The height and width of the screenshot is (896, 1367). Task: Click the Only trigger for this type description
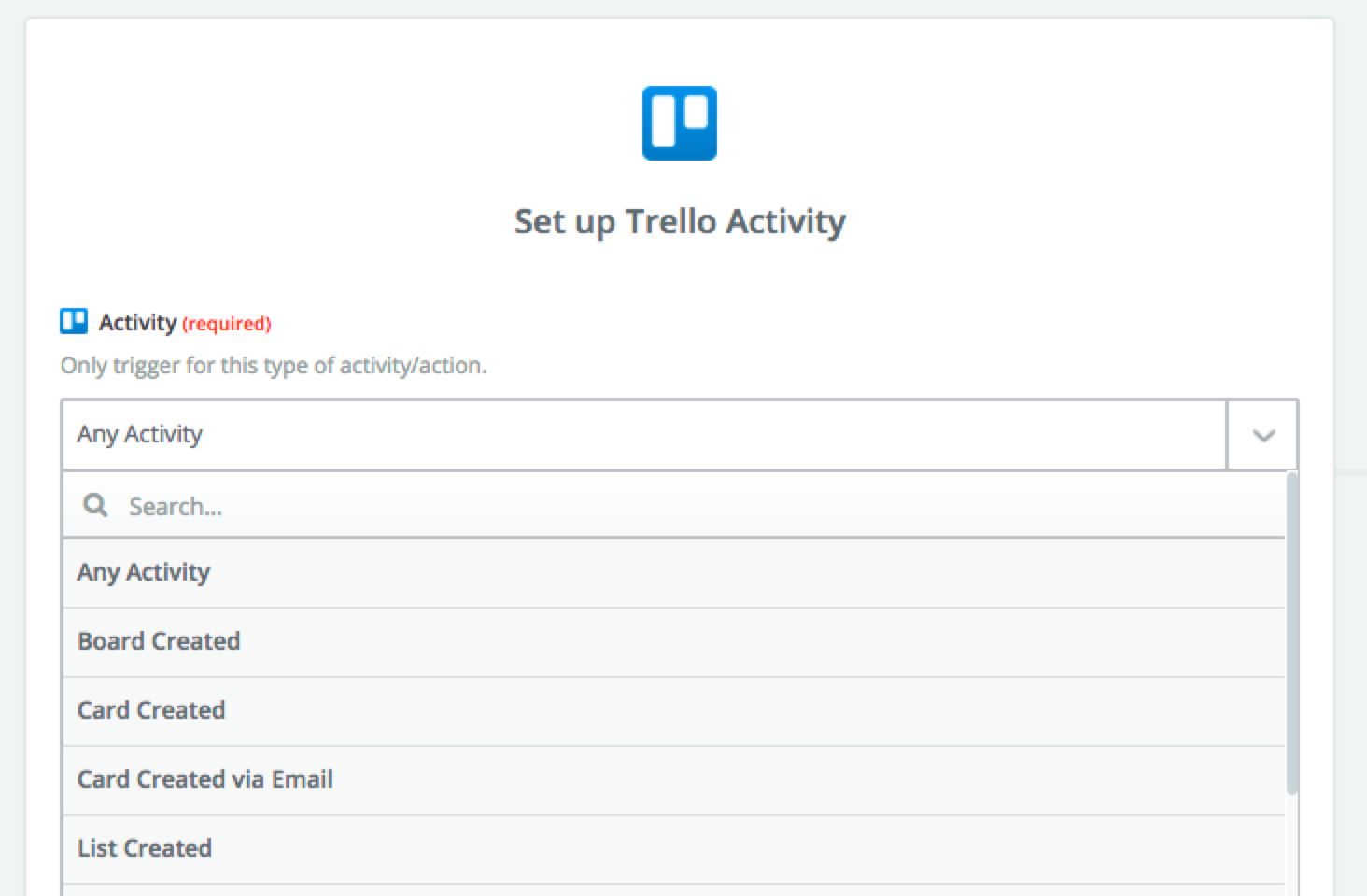coord(274,366)
